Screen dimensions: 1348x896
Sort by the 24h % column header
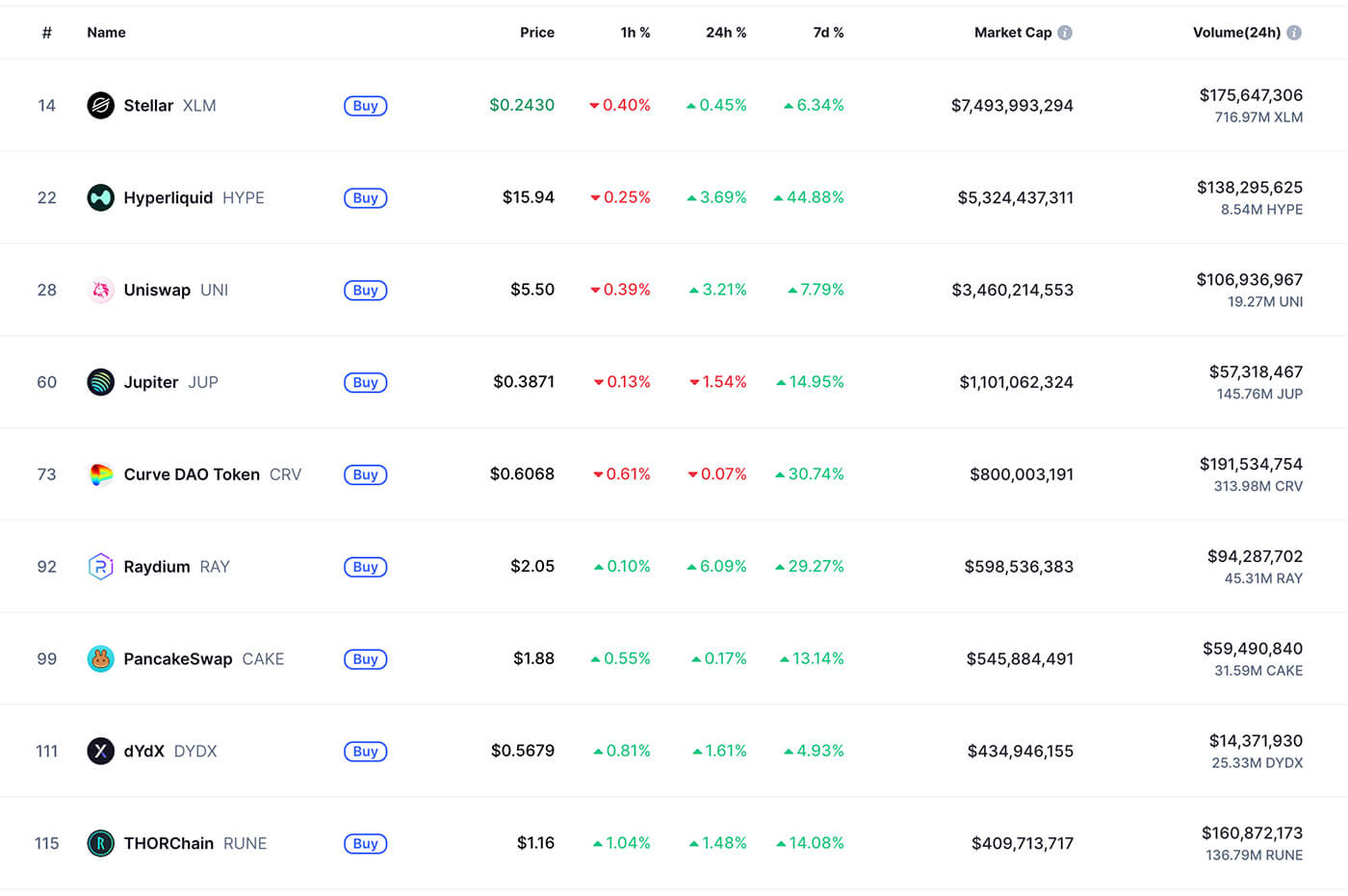pyautogui.click(x=725, y=33)
